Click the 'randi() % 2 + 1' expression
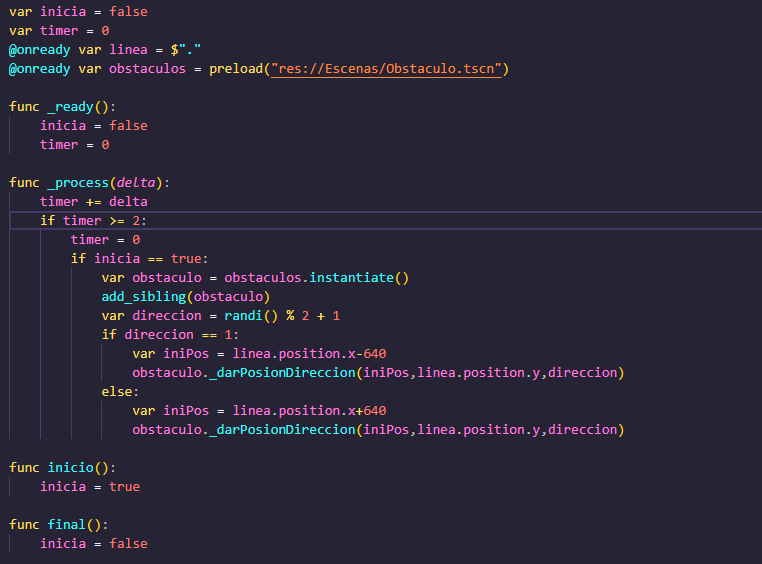Screen dimensions: 762x564 coord(282,316)
